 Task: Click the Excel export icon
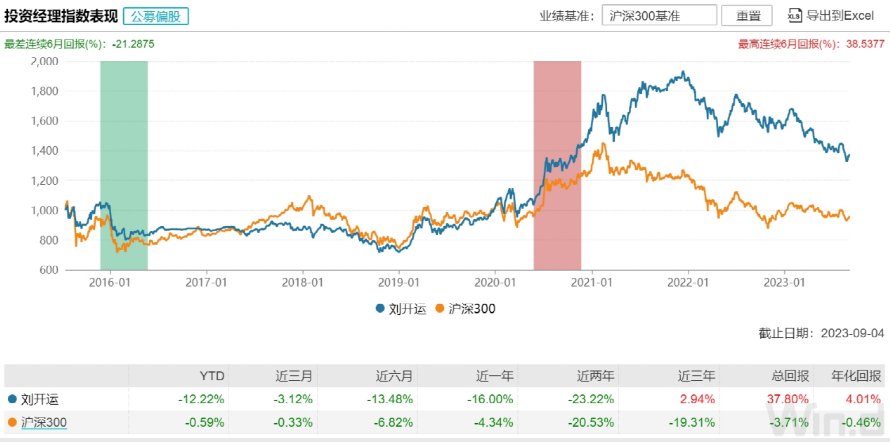click(795, 16)
